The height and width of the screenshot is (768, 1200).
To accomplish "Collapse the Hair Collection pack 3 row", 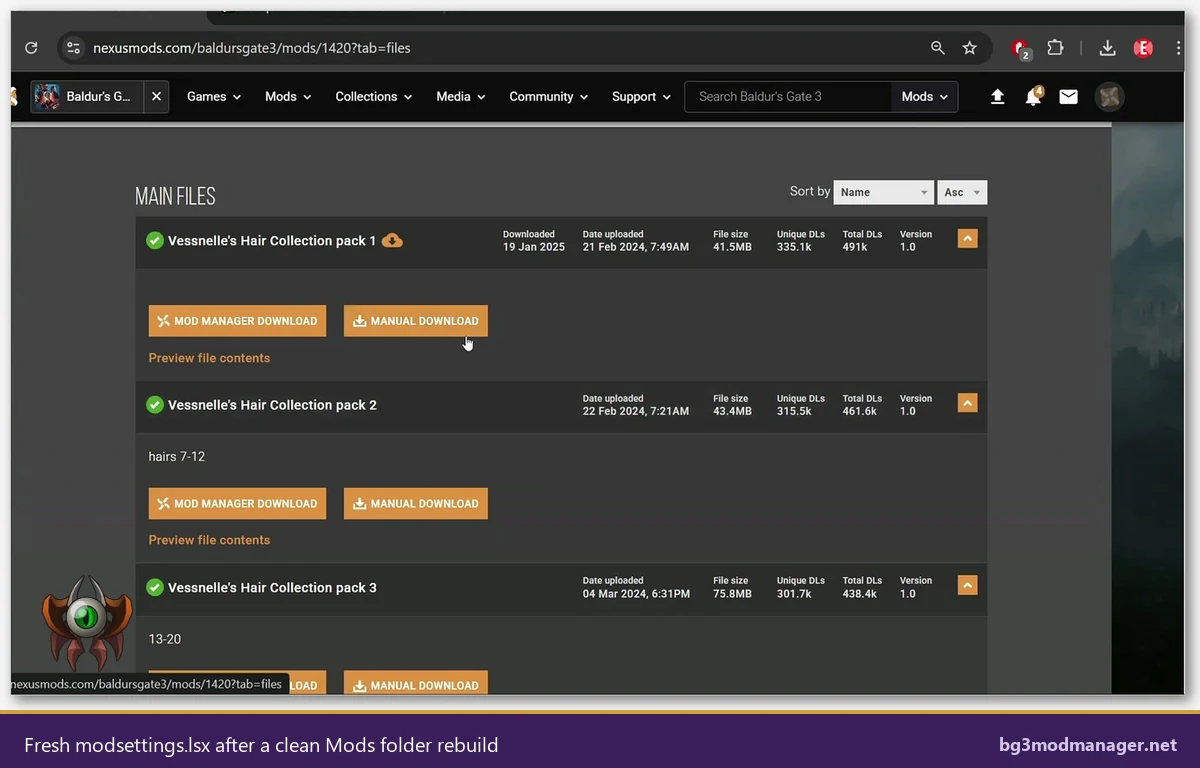I will (967, 585).
